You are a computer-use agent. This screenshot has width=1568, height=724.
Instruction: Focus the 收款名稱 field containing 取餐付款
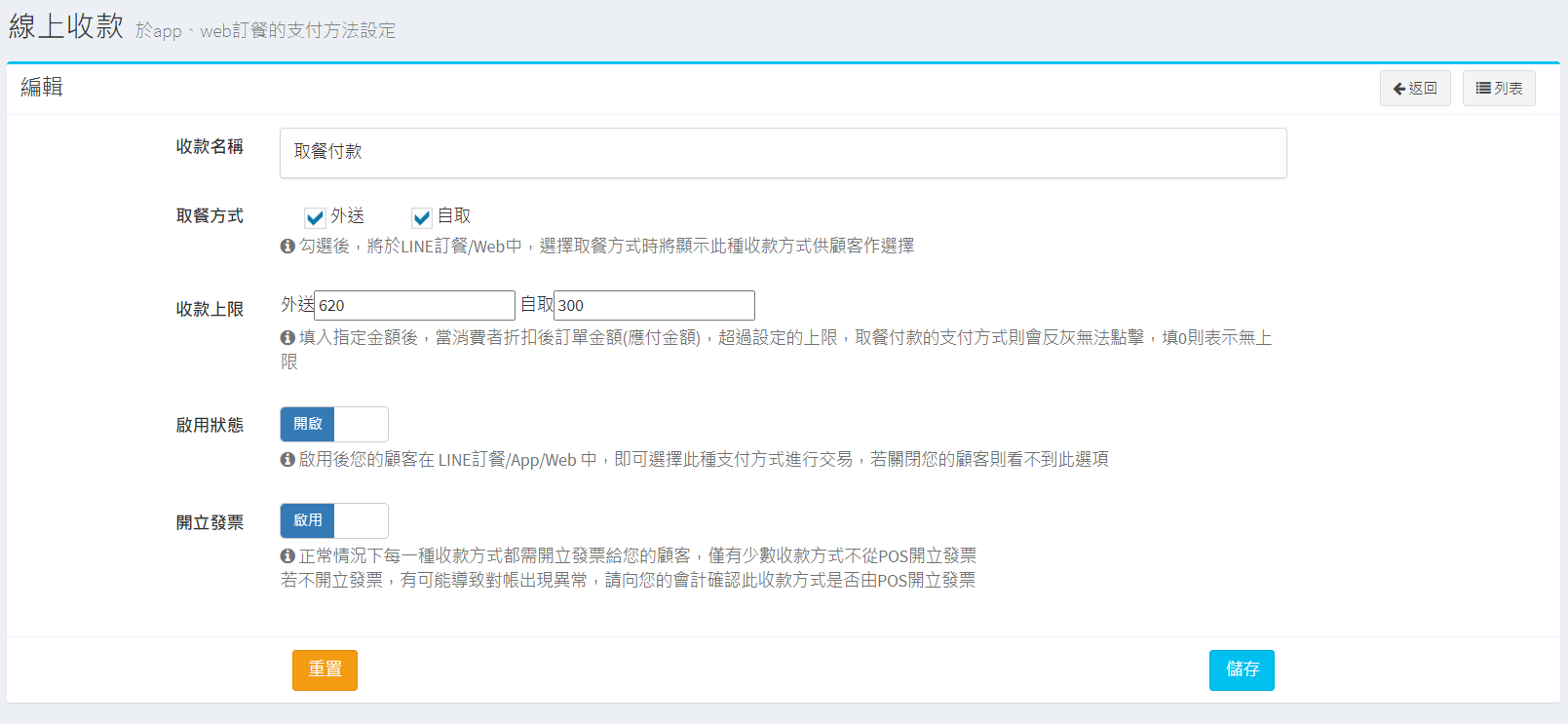[x=782, y=153]
